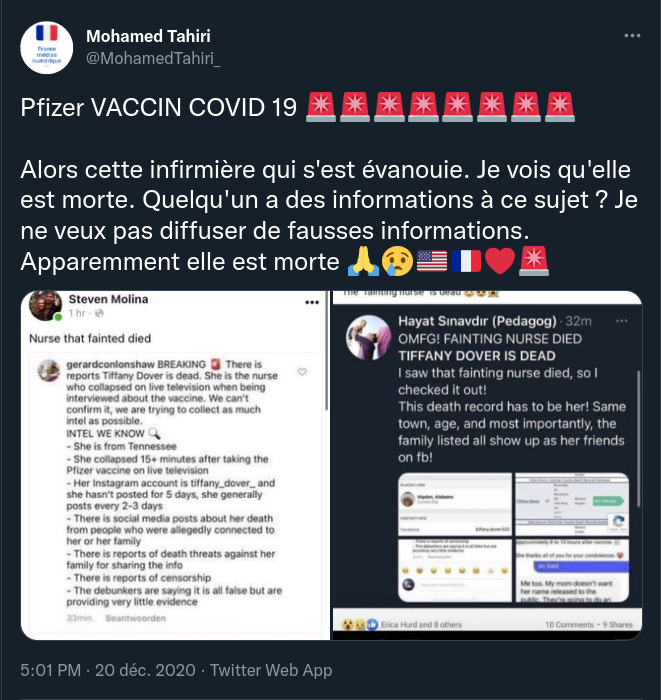Click Steven Molina's profile photo
661x700 pixels.
pos(46,306)
